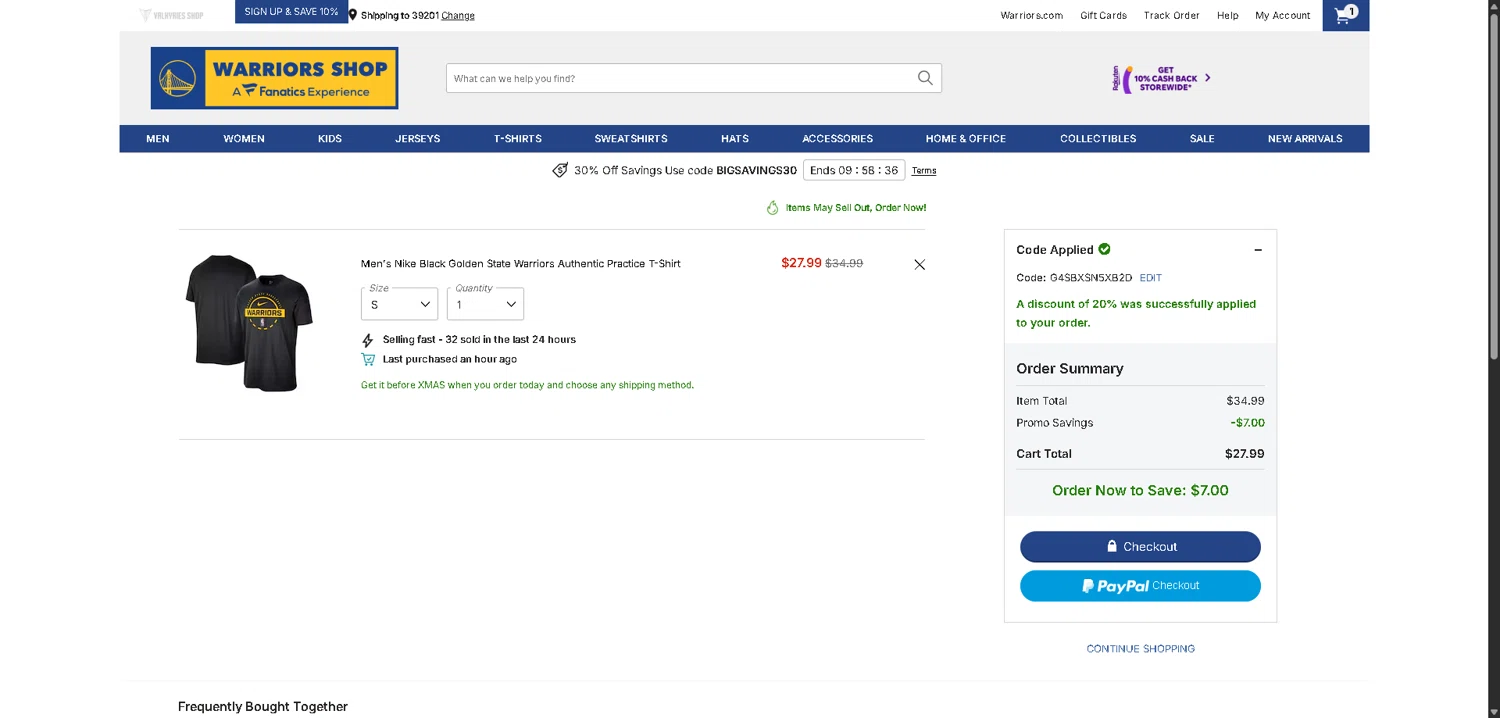1500x718 pixels.
Task: Click the blue Checkout button
Action: click(1140, 547)
